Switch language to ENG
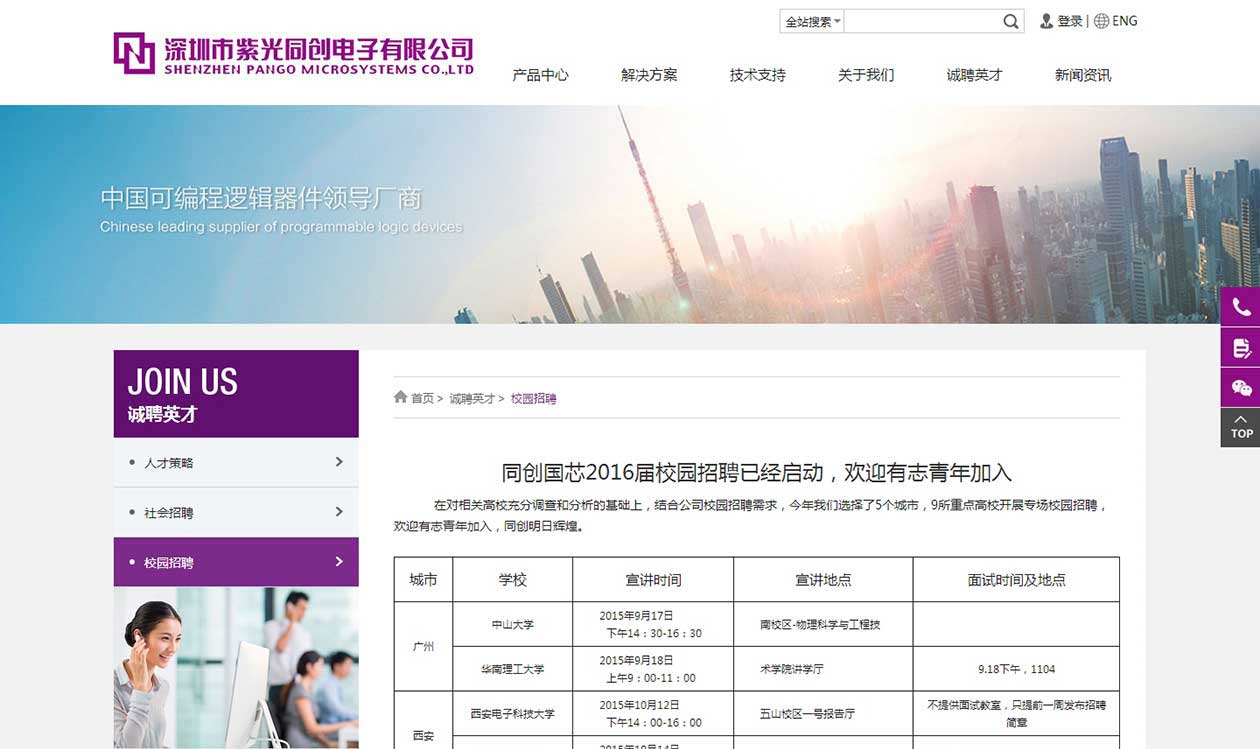 tap(1124, 21)
